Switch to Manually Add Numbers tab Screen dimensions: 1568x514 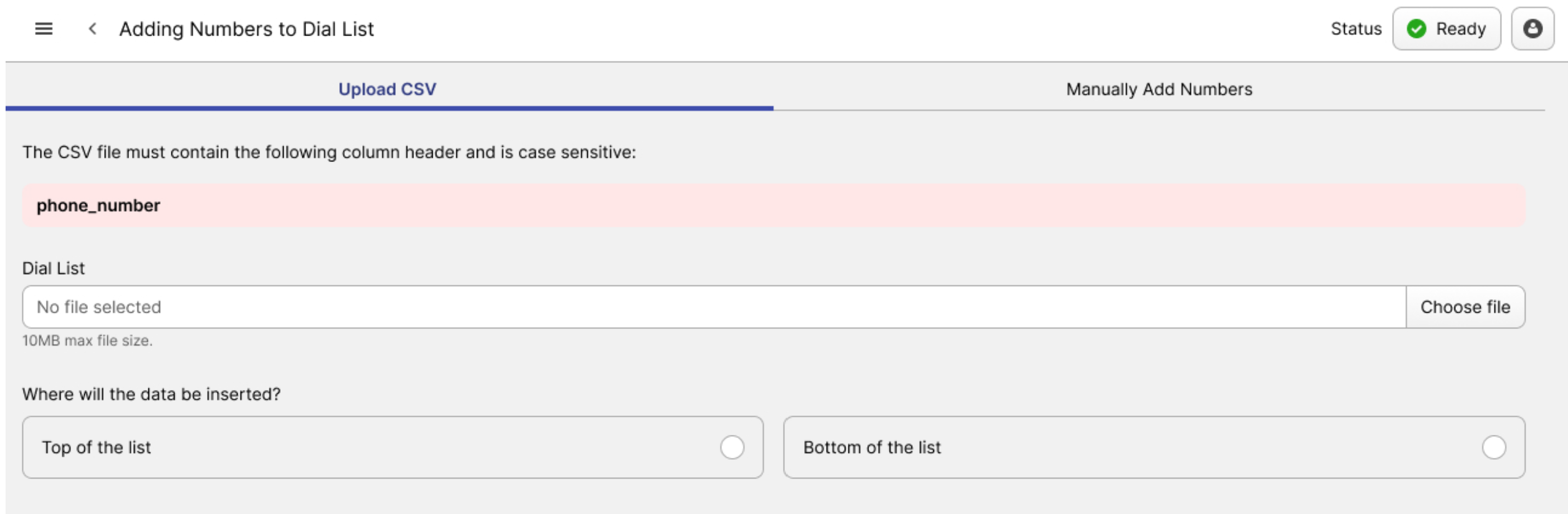[1158, 89]
